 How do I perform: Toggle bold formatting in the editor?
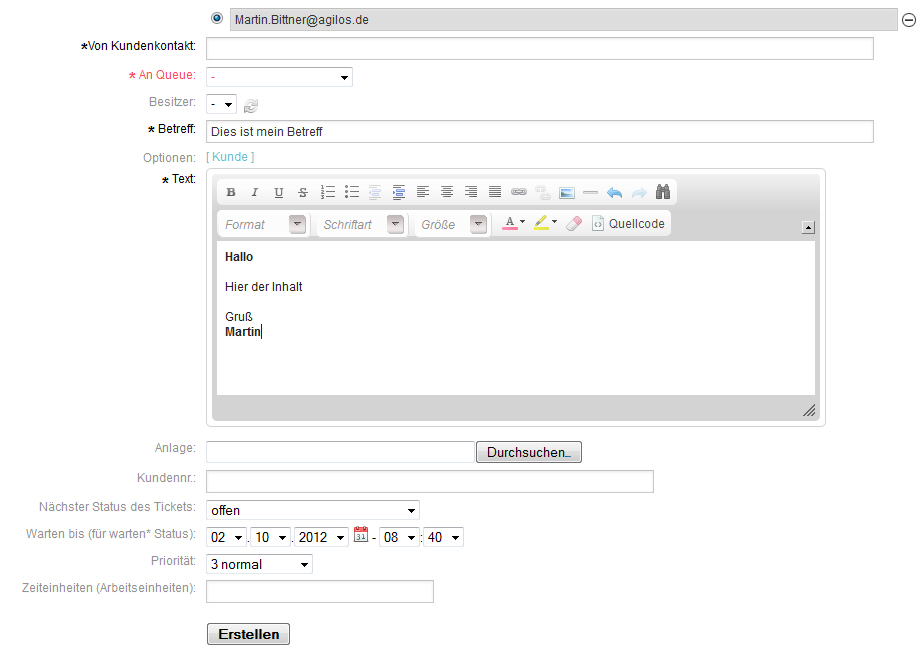coord(231,192)
